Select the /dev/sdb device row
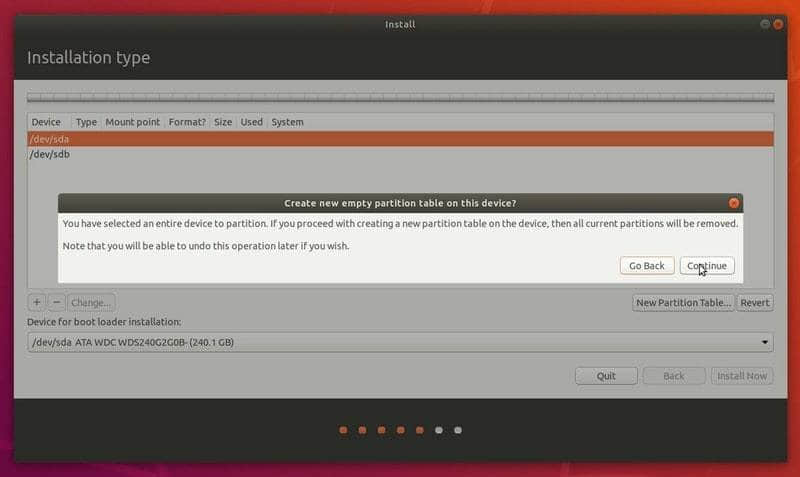800x477 pixels. click(x=401, y=154)
